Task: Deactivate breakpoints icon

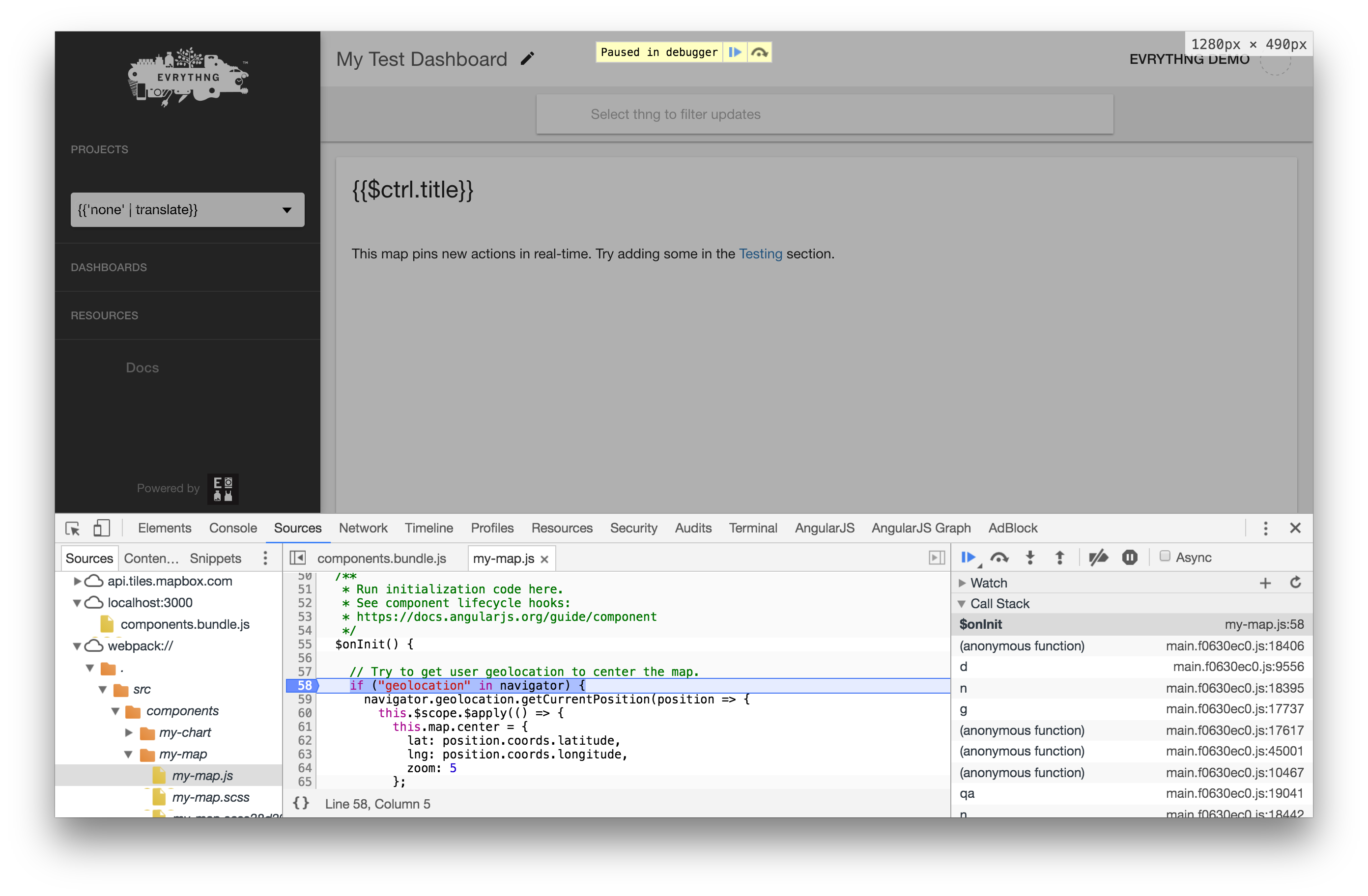Action: [x=1098, y=557]
